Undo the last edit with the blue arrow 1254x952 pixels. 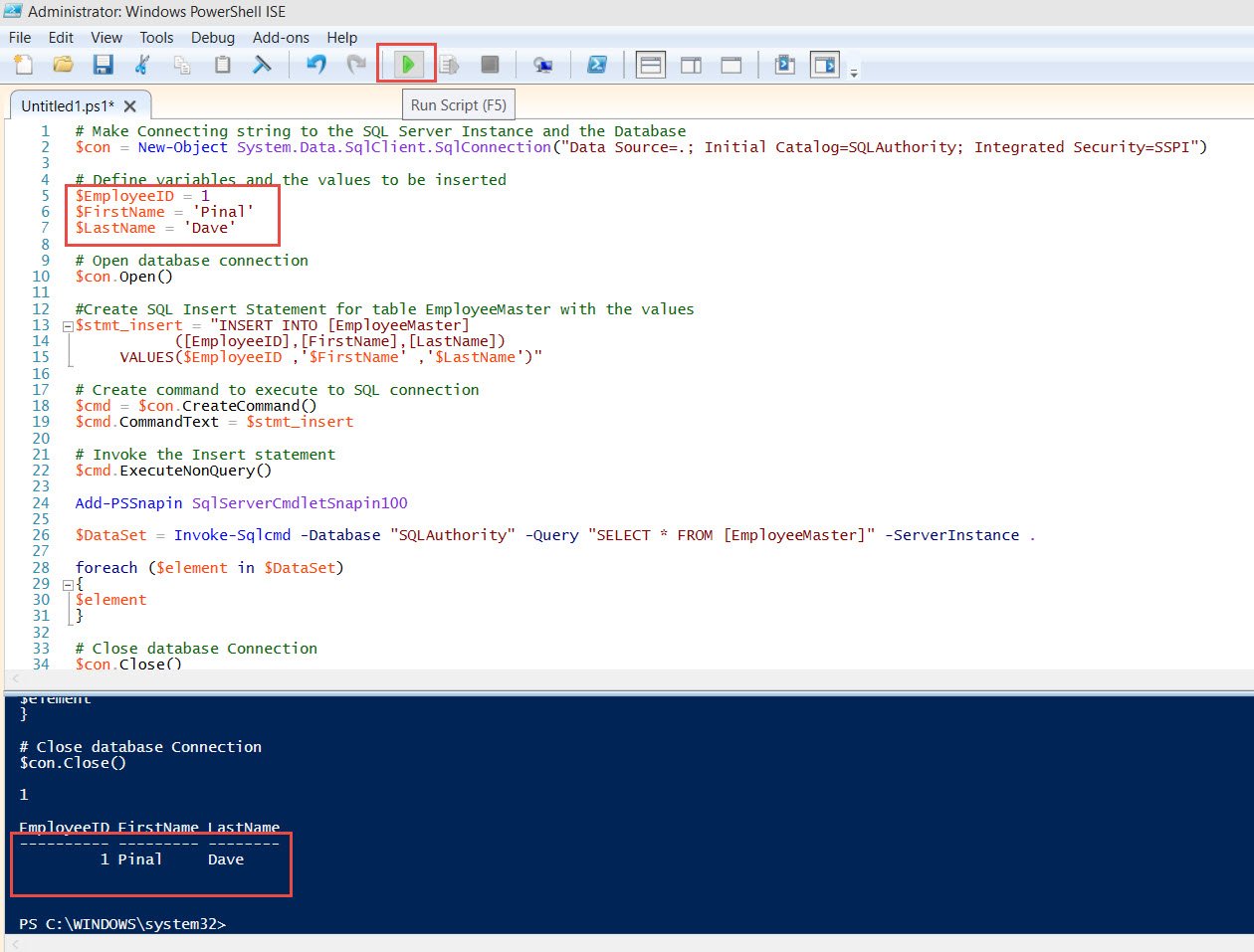[x=316, y=65]
